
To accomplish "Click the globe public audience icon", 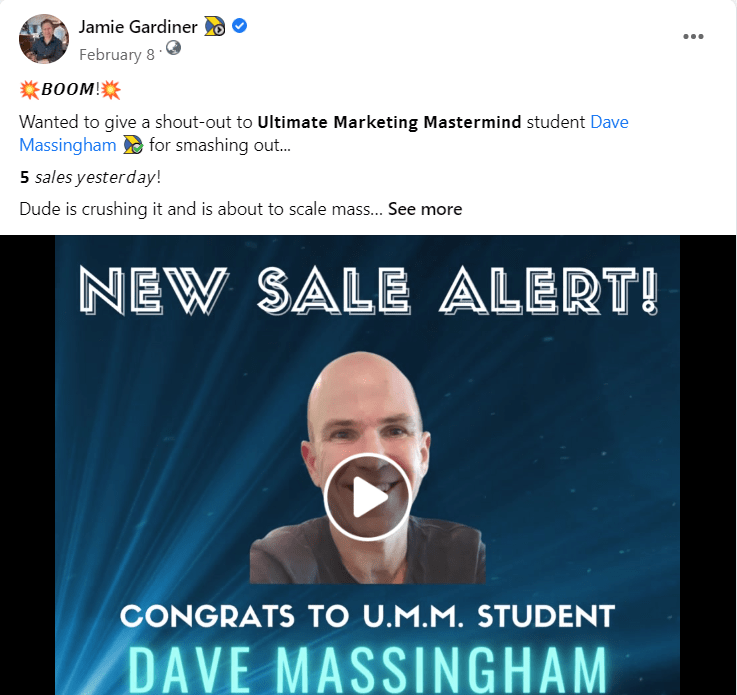I will tap(173, 47).
